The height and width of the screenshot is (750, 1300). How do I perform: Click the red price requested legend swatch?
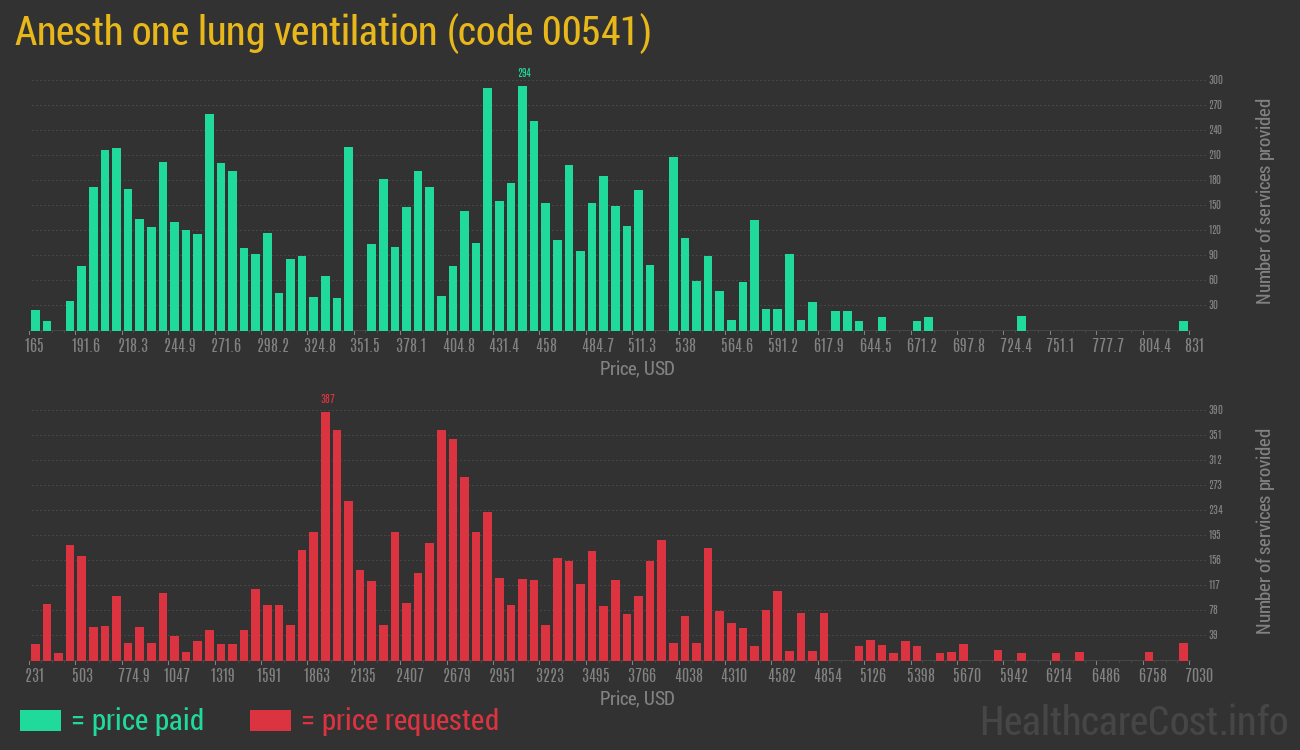tap(270, 720)
